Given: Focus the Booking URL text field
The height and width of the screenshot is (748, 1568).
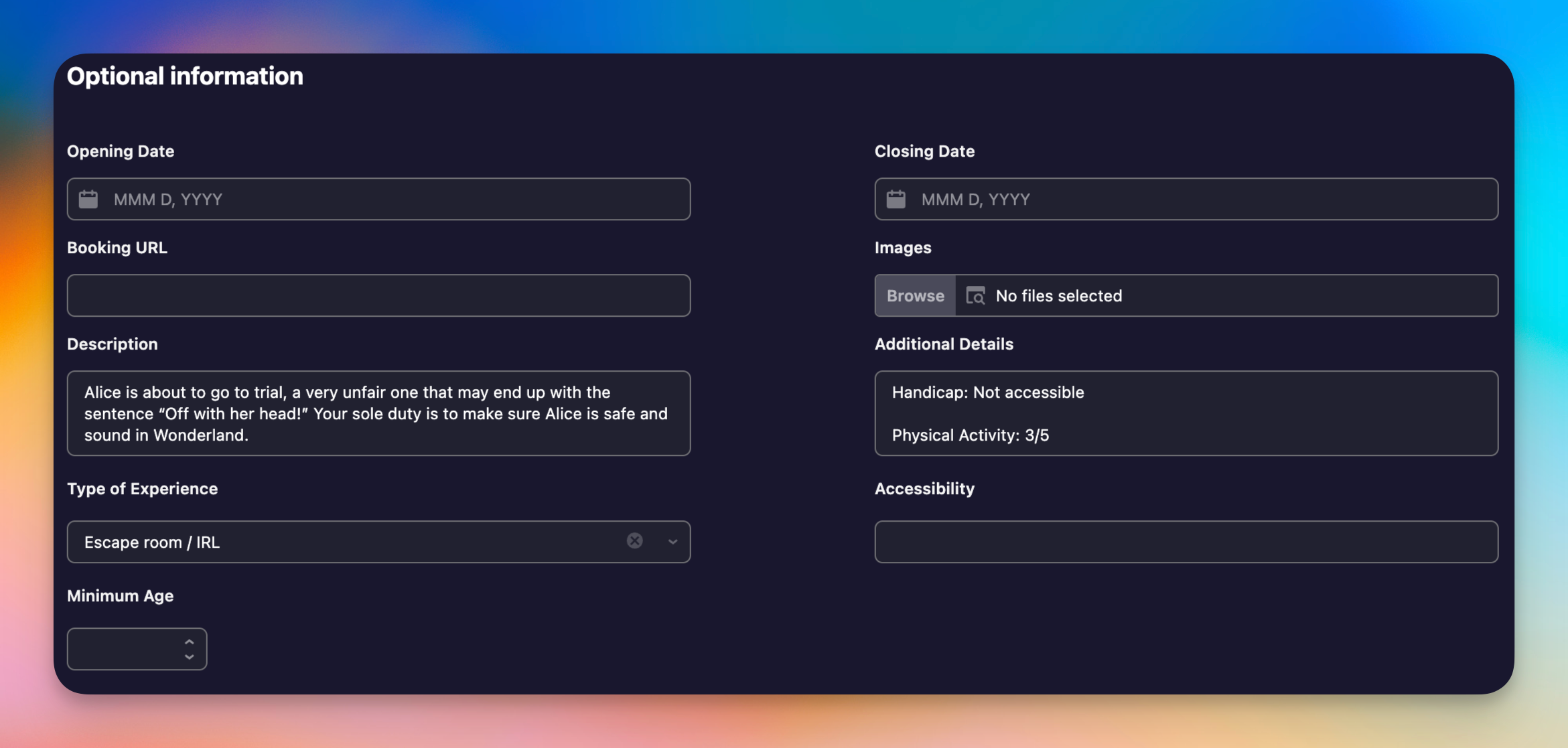Looking at the screenshot, I should [x=378, y=295].
